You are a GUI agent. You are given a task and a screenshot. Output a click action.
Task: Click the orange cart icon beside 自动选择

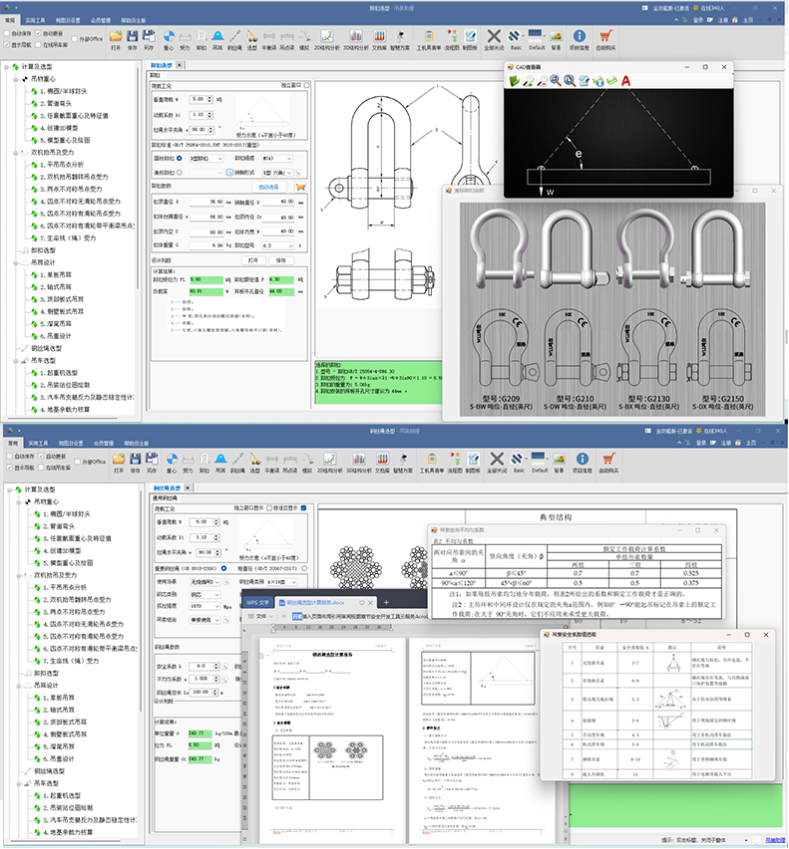coord(301,187)
